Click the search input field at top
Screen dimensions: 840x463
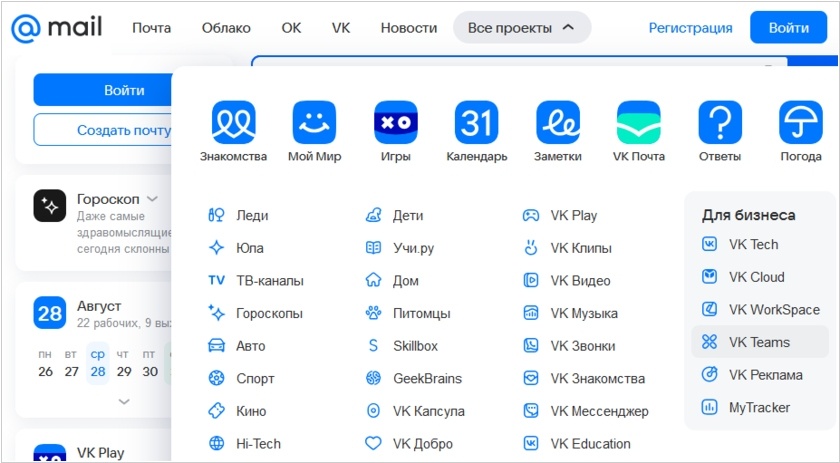[519, 62]
